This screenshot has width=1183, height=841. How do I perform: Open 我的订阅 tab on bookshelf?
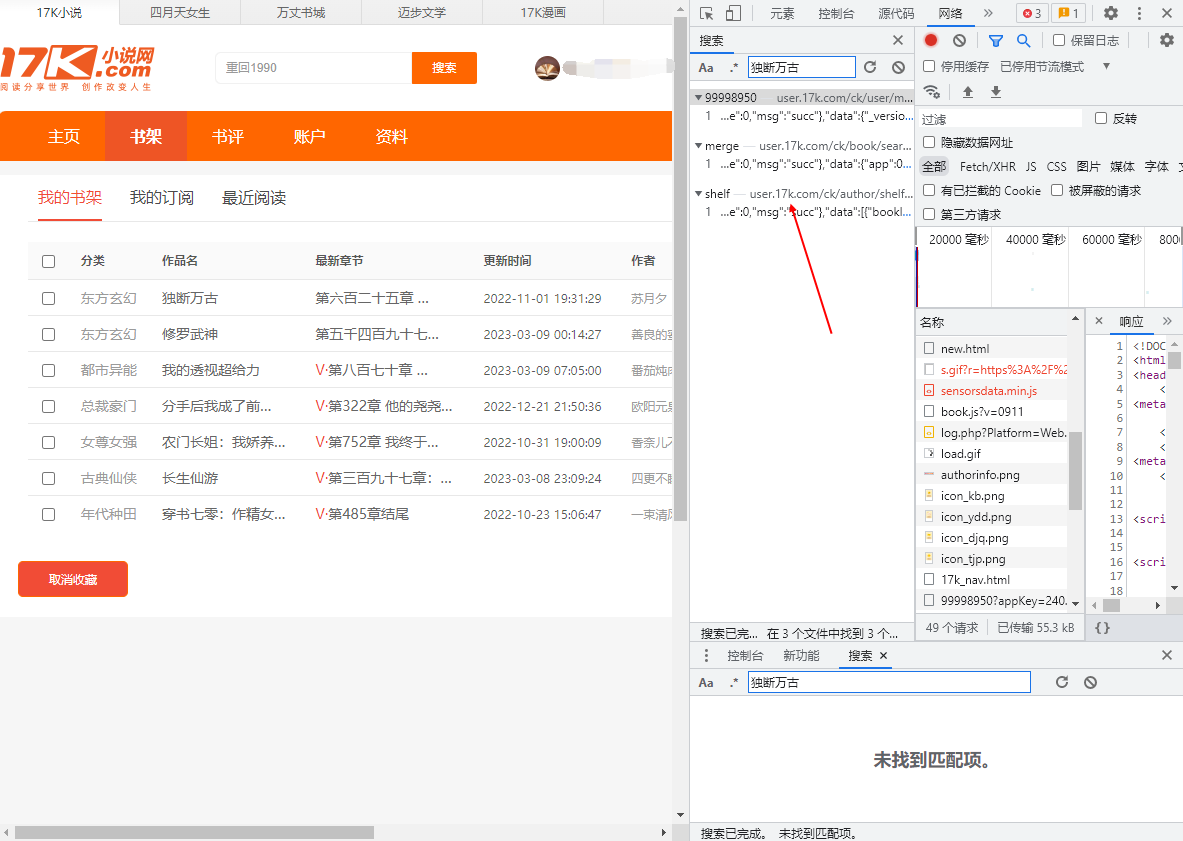(x=161, y=198)
